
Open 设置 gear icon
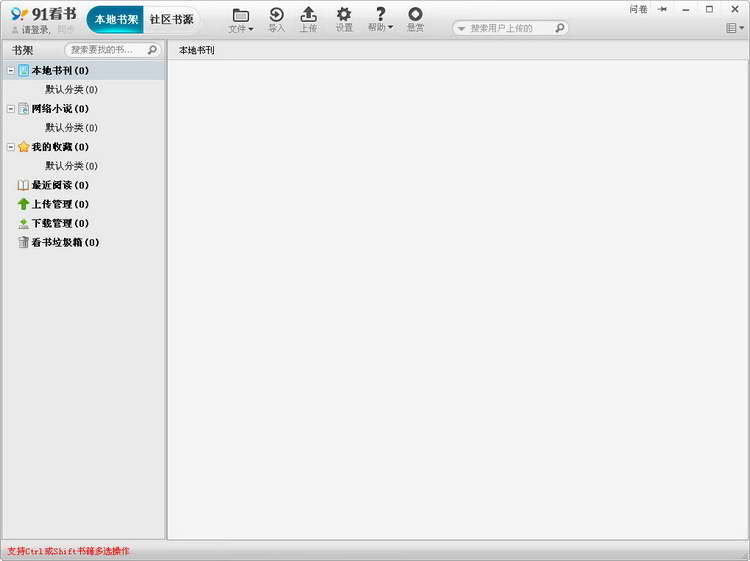(x=343, y=14)
